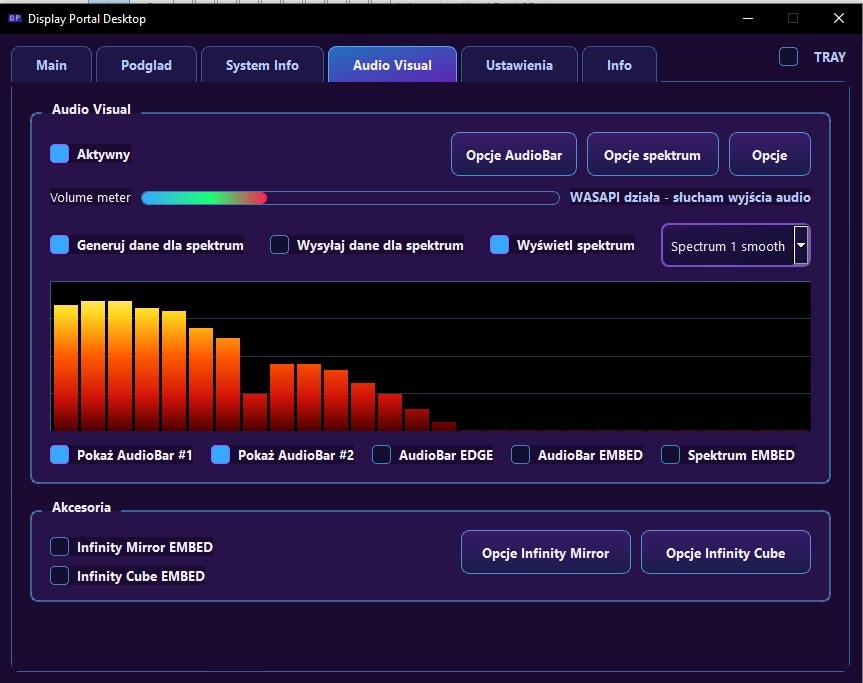Close the Display Portal Desktop window
The image size is (863, 683).
point(839,18)
